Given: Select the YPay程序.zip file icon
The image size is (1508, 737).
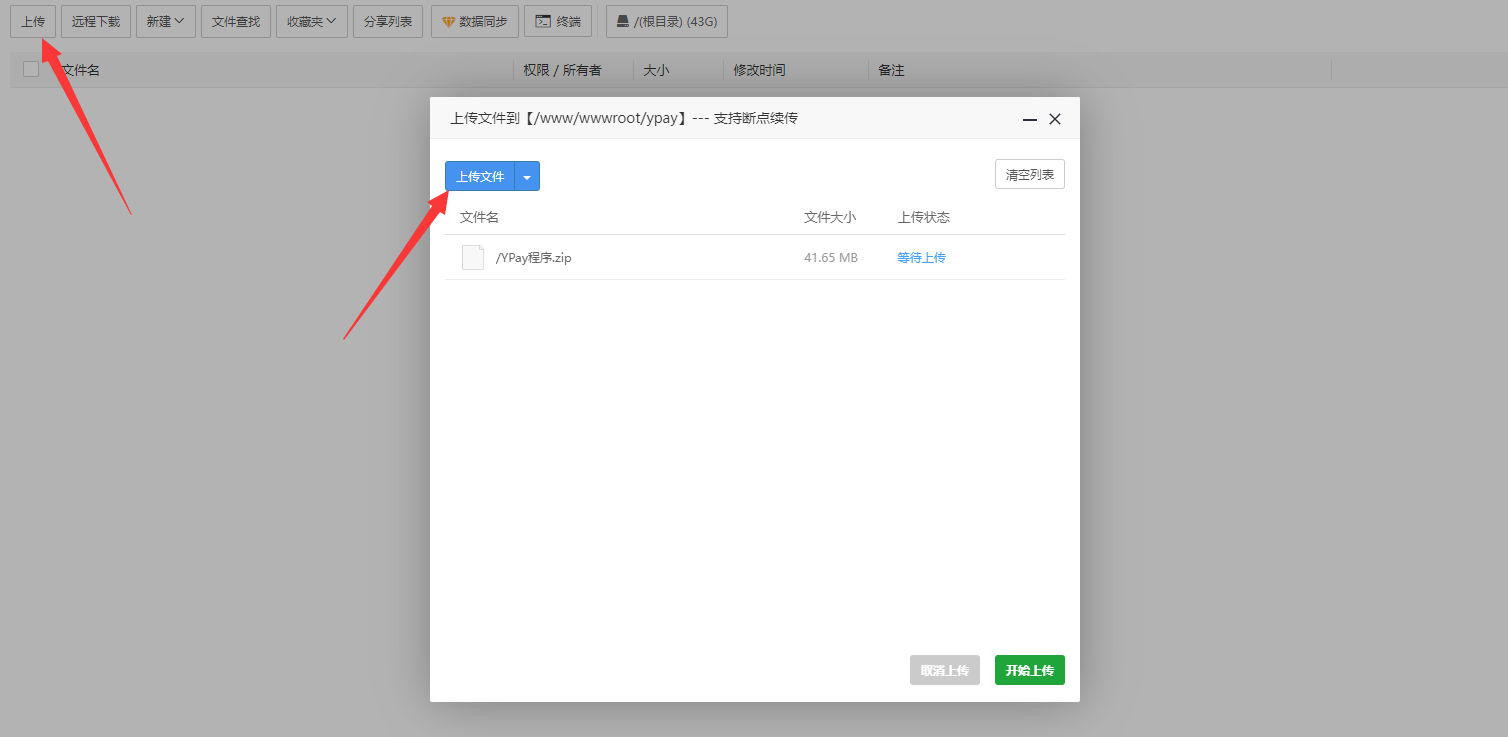Looking at the screenshot, I should click(x=472, y=257).
